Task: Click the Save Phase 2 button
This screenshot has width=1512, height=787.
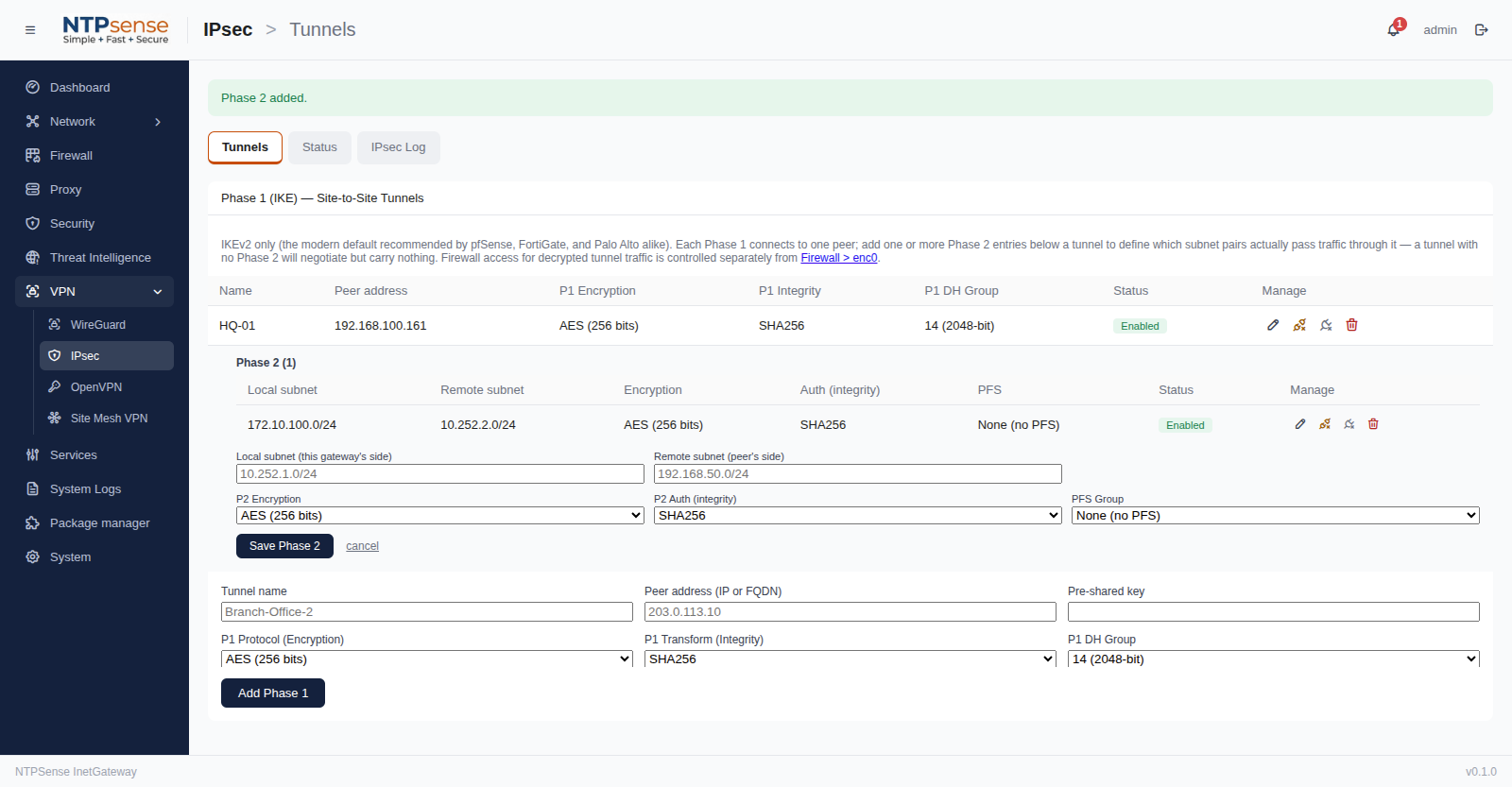Action: click(284, 546)
